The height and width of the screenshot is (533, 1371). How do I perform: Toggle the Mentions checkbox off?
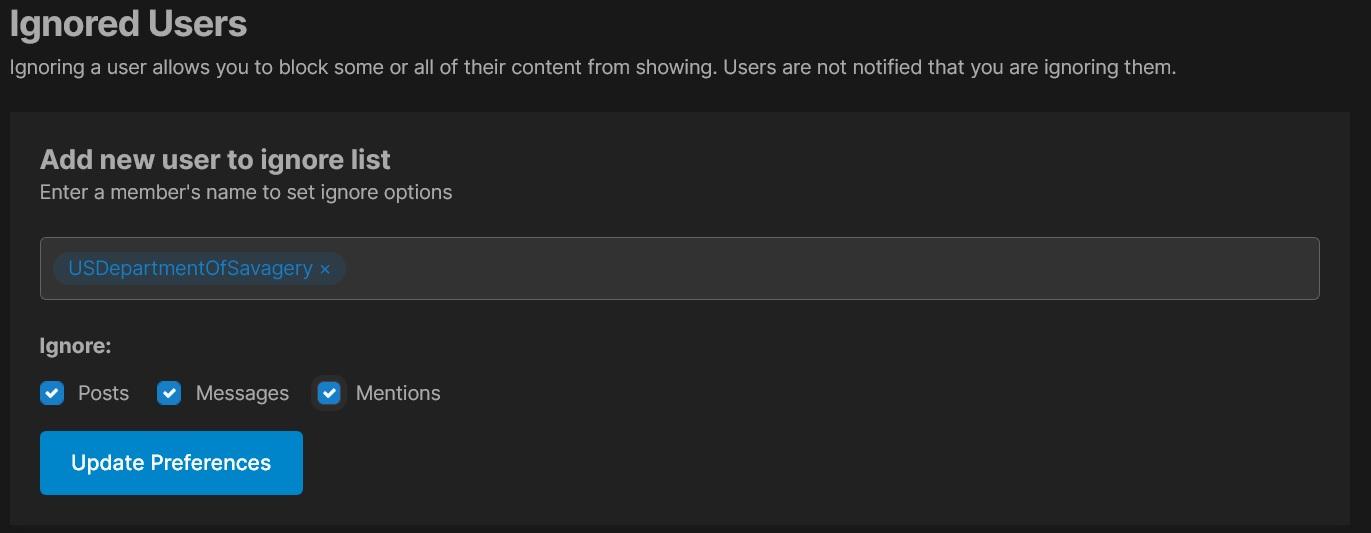[329, 393]
